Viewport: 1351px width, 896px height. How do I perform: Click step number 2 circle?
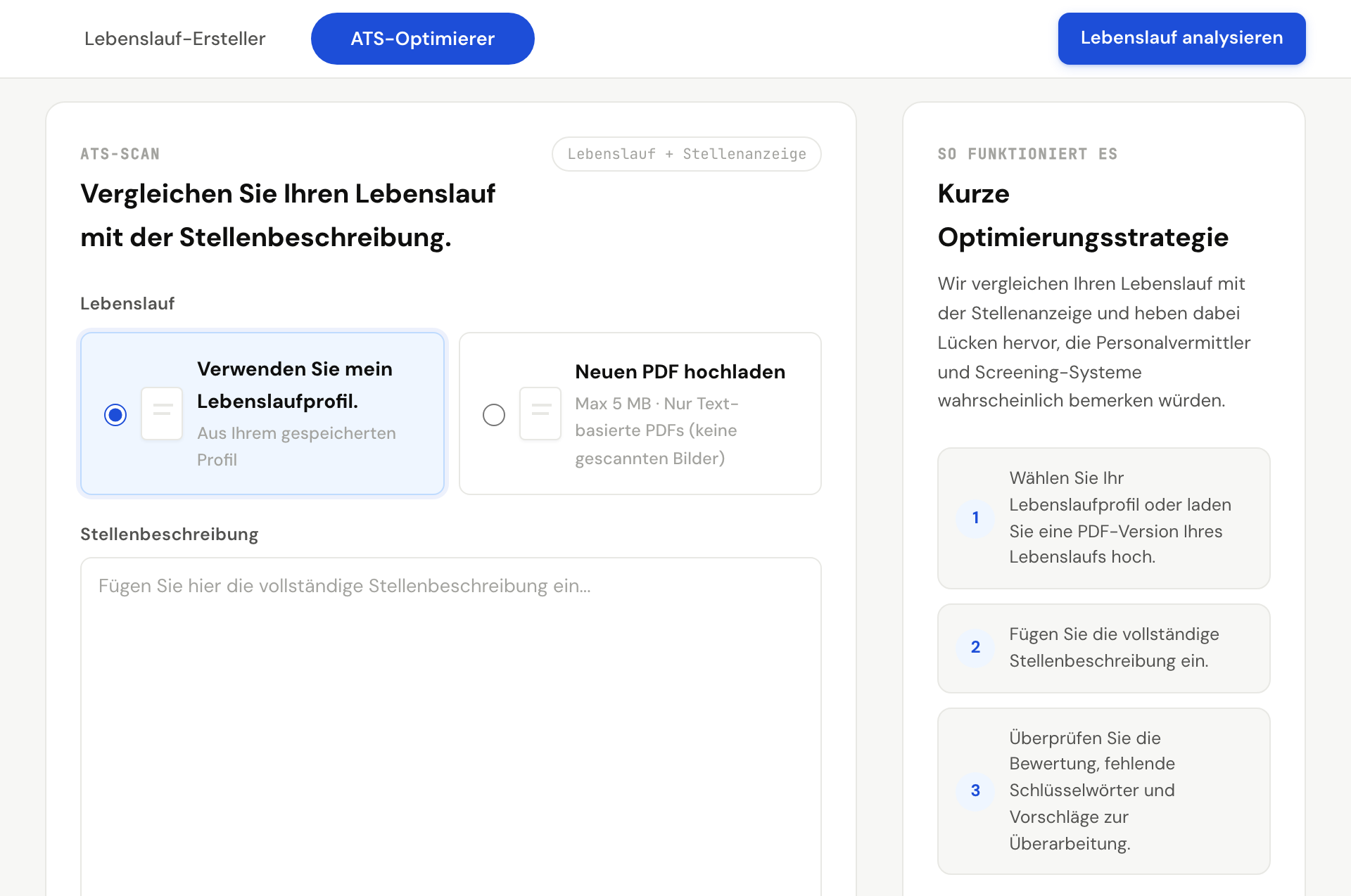(975, 648)
